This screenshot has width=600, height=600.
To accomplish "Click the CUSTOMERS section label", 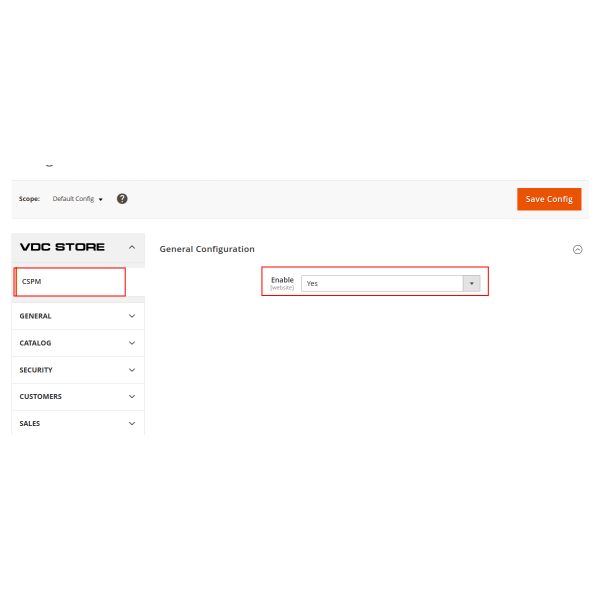I will 41,397.
